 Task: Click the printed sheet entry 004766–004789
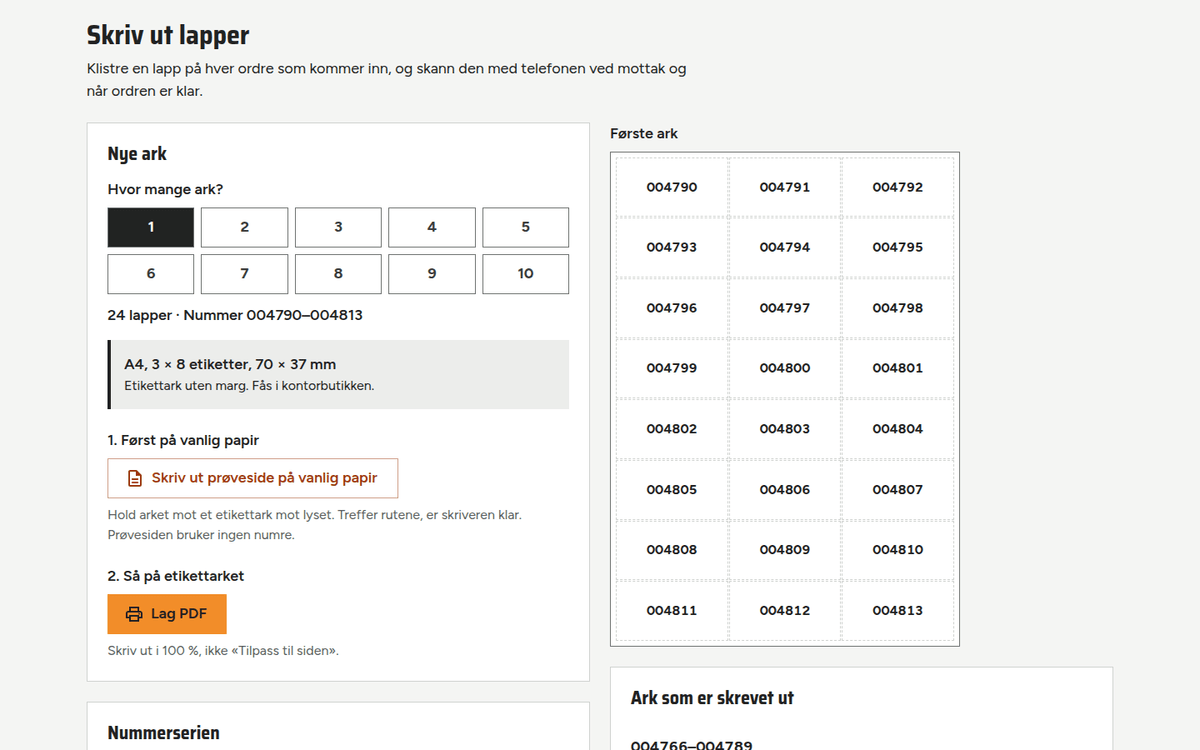coord(692,745)
